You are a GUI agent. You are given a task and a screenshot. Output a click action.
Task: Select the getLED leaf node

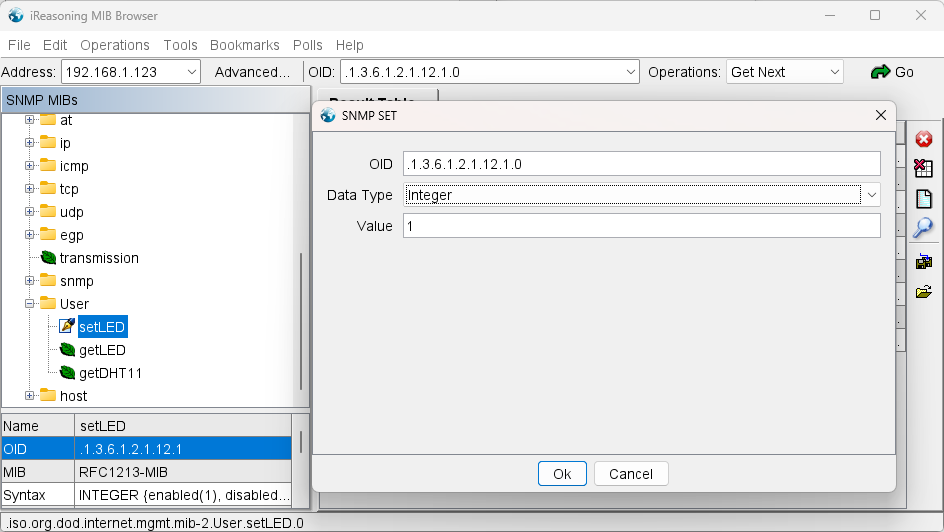coord(101,350)
